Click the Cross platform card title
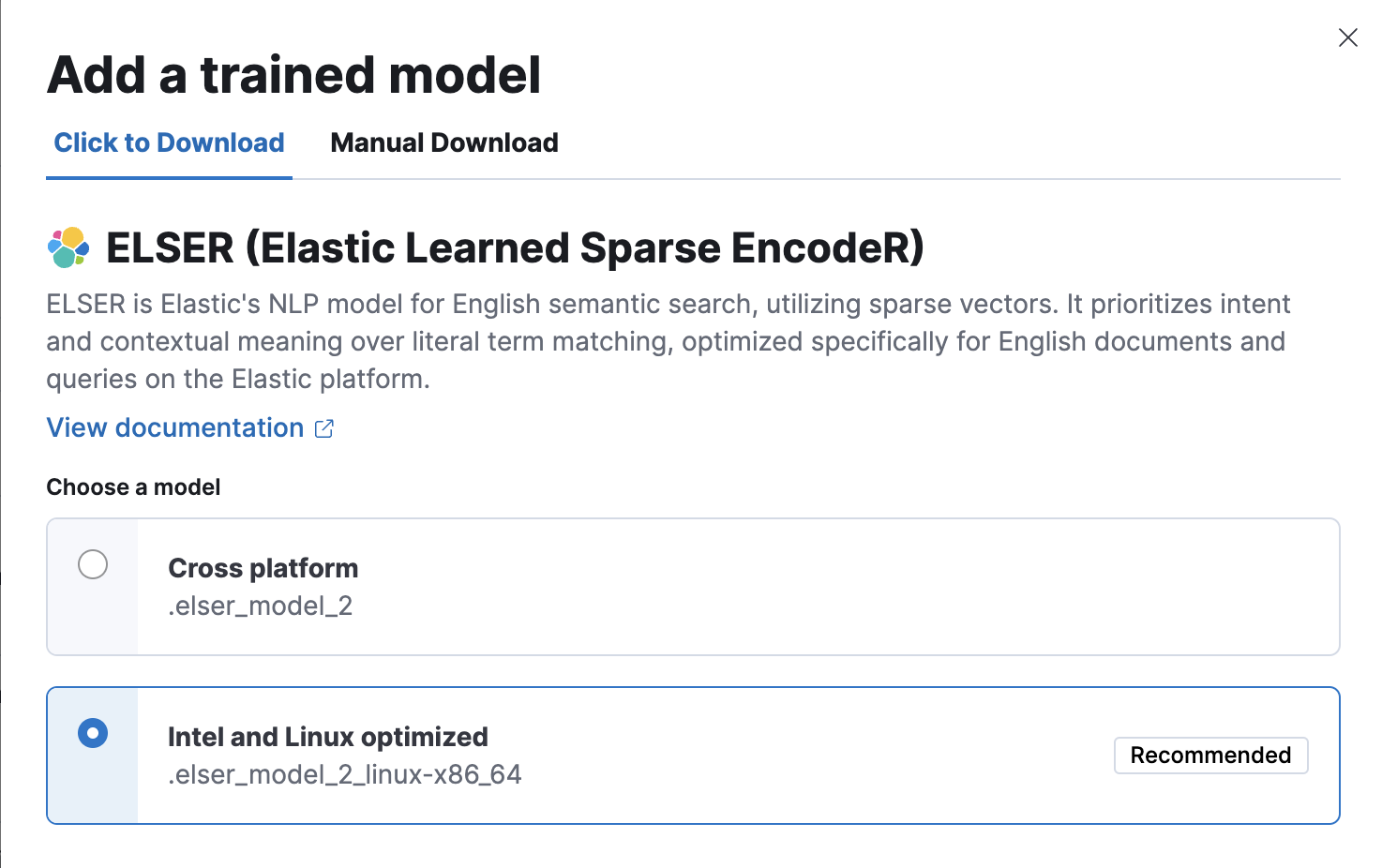This screenshot has height=868, width=1382. click(x=263, y=568)
